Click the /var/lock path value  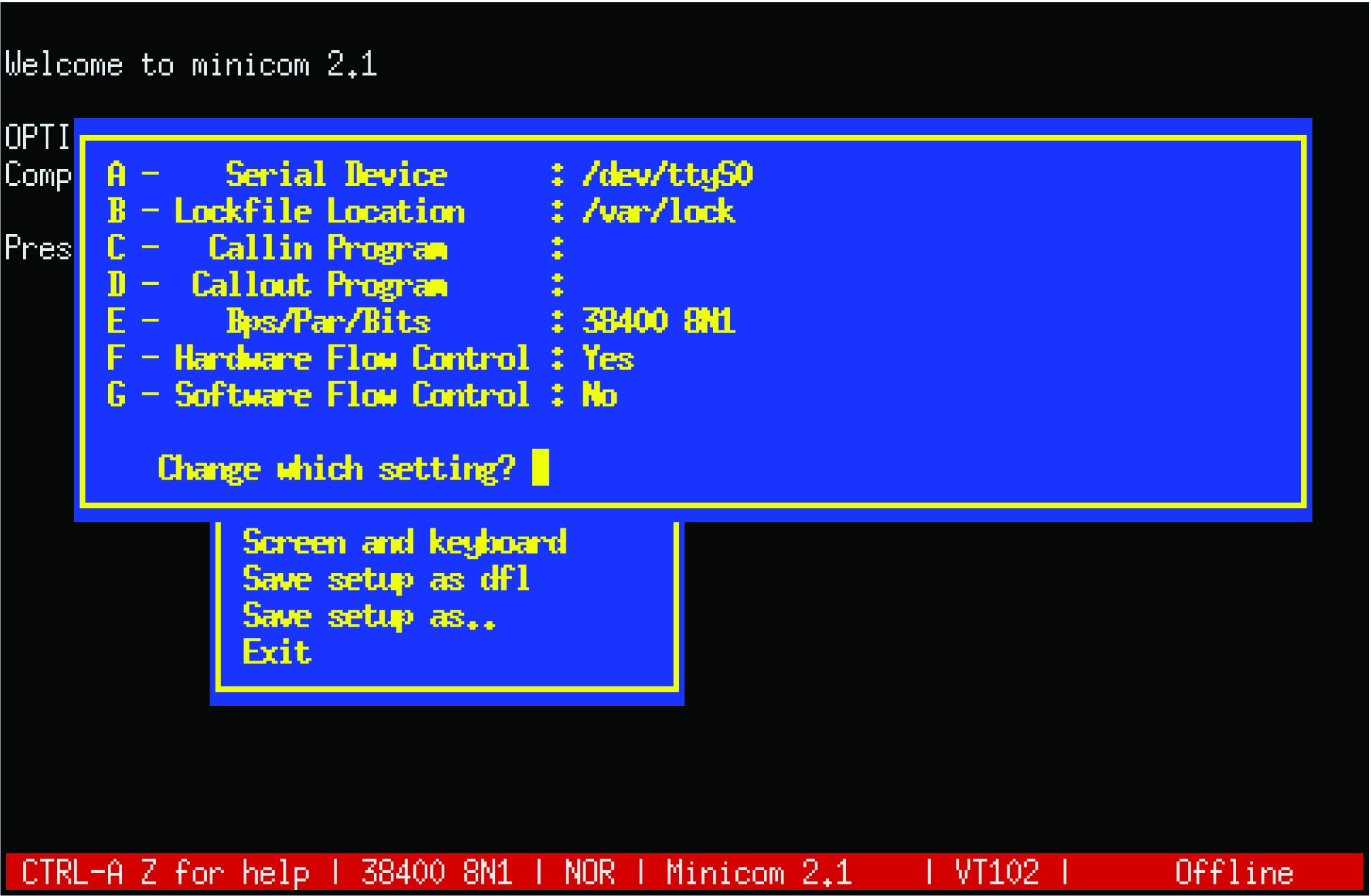click(659, 211)
